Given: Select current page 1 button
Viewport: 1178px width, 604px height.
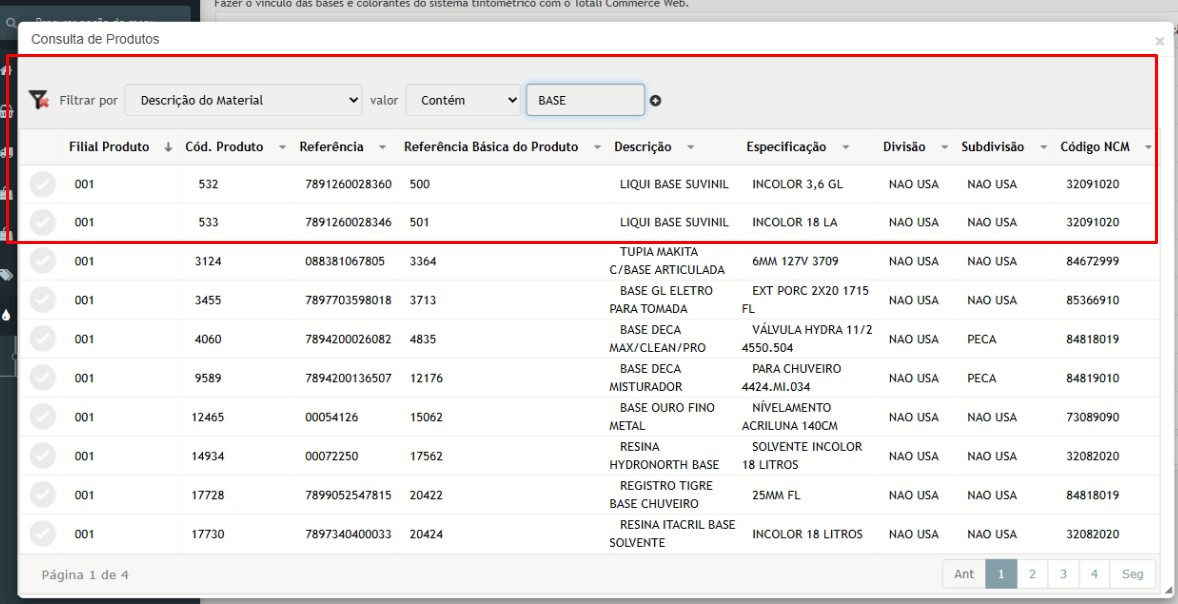Looking at the screenshot, I should [1001, 574].
